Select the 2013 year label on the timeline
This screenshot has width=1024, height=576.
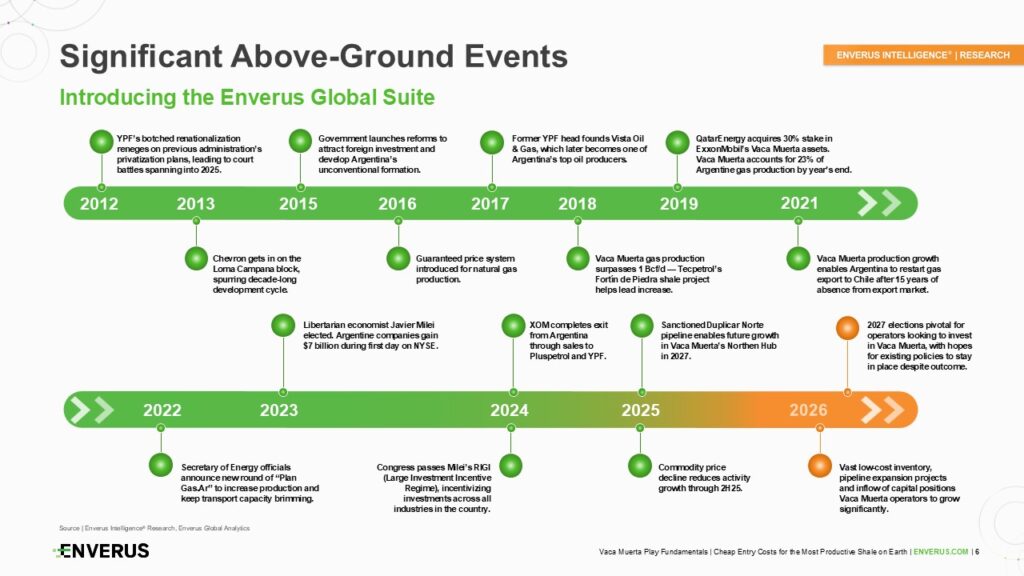[x=195, y=204]
